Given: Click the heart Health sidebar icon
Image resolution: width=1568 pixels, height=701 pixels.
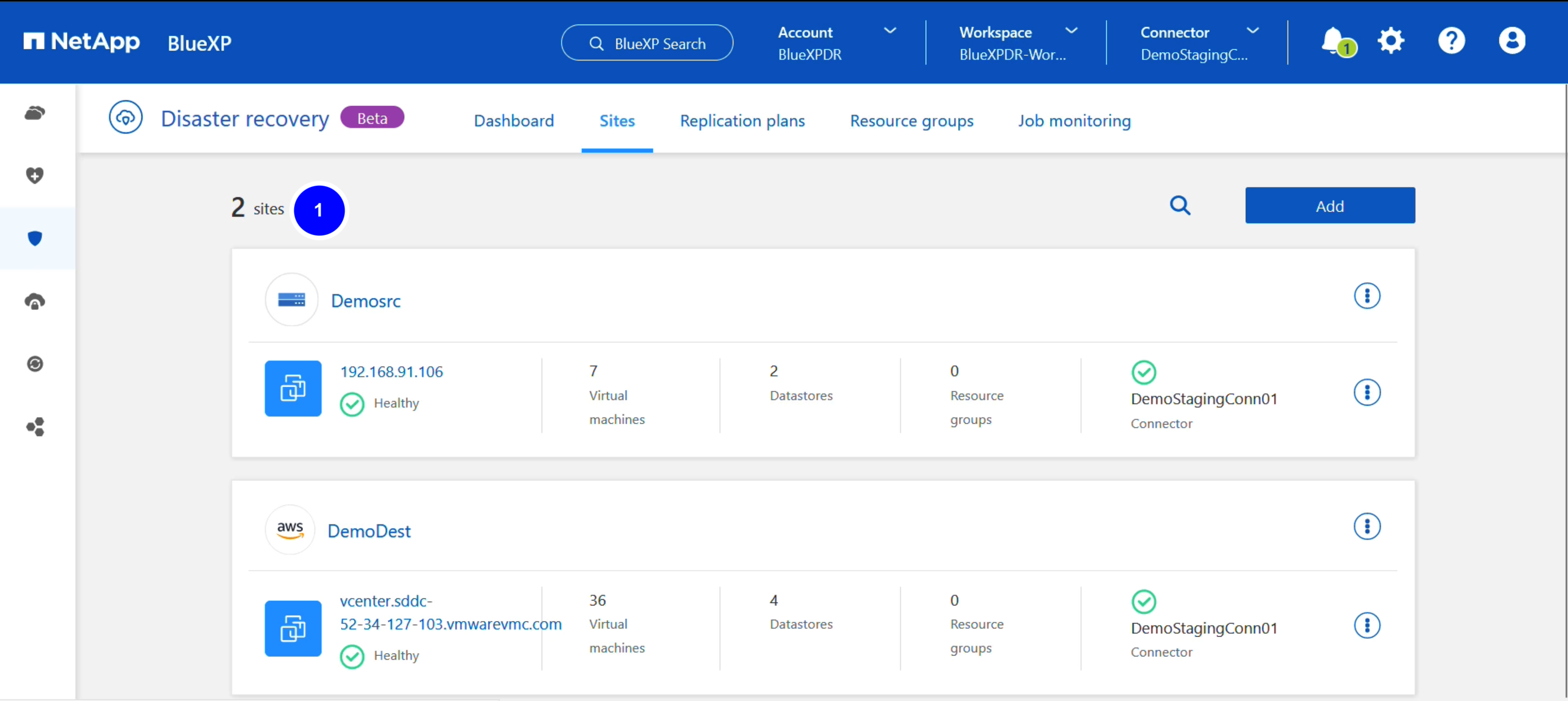Looking at the screenshot, I should click(35, 175).
